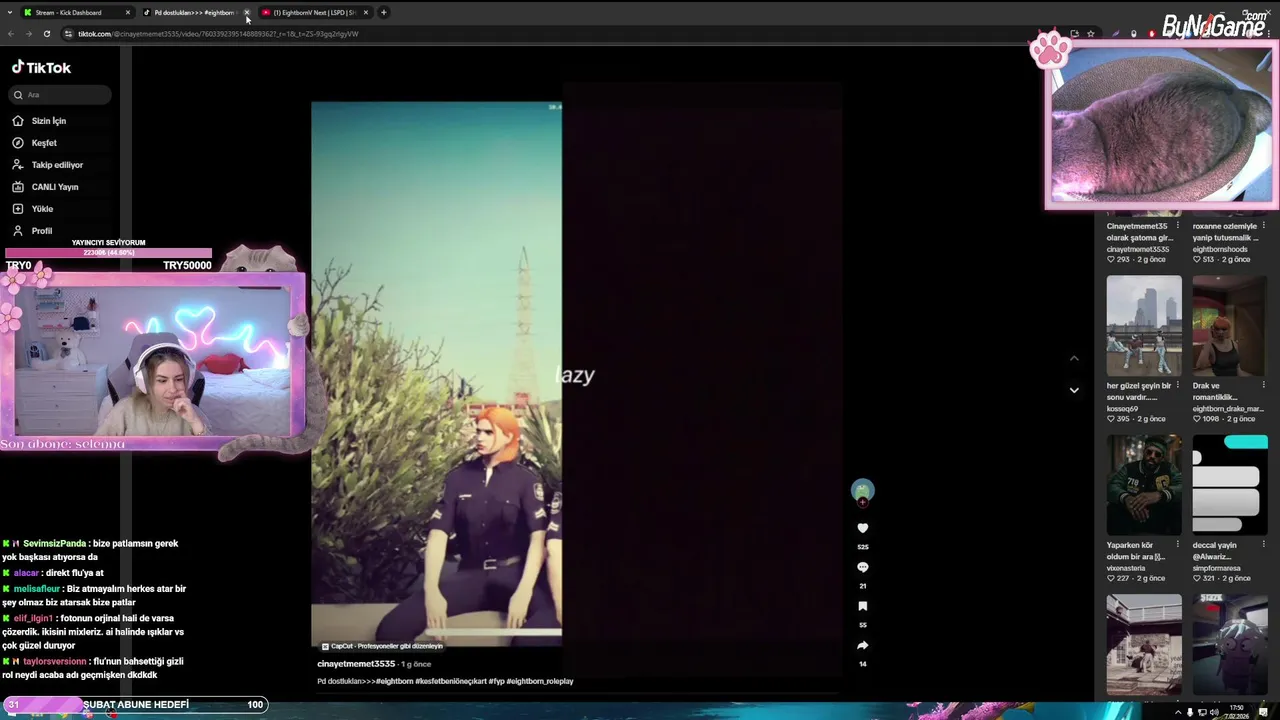Open the 'Drak ve romantiklik' video thumbnail
The width and height of the screenshot is (1280, 720).
pyautogui.click(x=1230, y=326)
